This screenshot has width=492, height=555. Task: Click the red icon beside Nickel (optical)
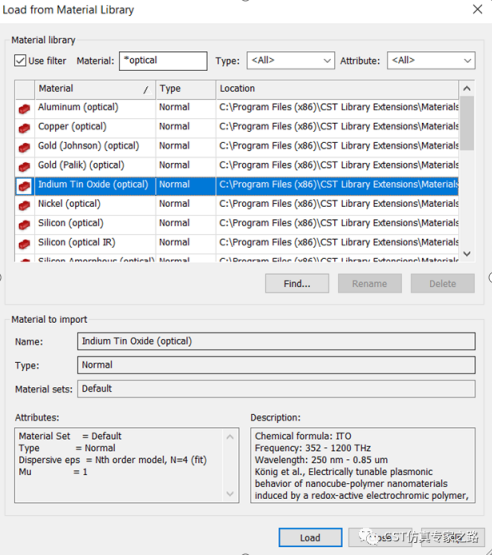pyautogui.click(x=24, y=205)
